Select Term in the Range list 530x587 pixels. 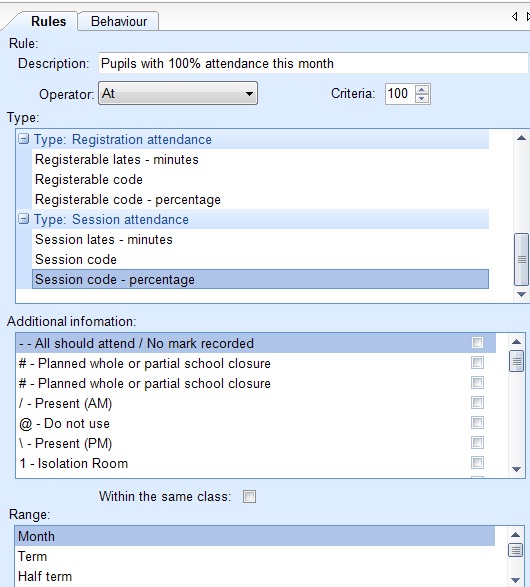click(x=32, y=556)
